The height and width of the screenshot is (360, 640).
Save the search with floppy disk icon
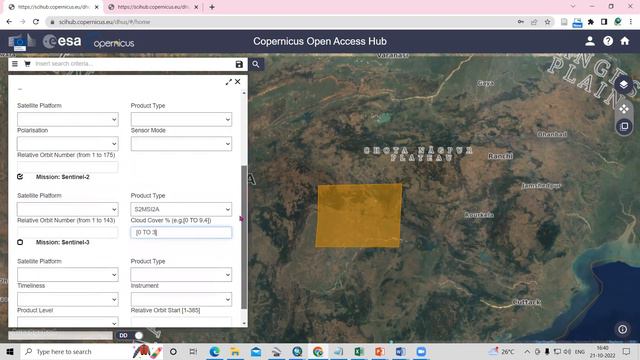click(x=239, y=64)
